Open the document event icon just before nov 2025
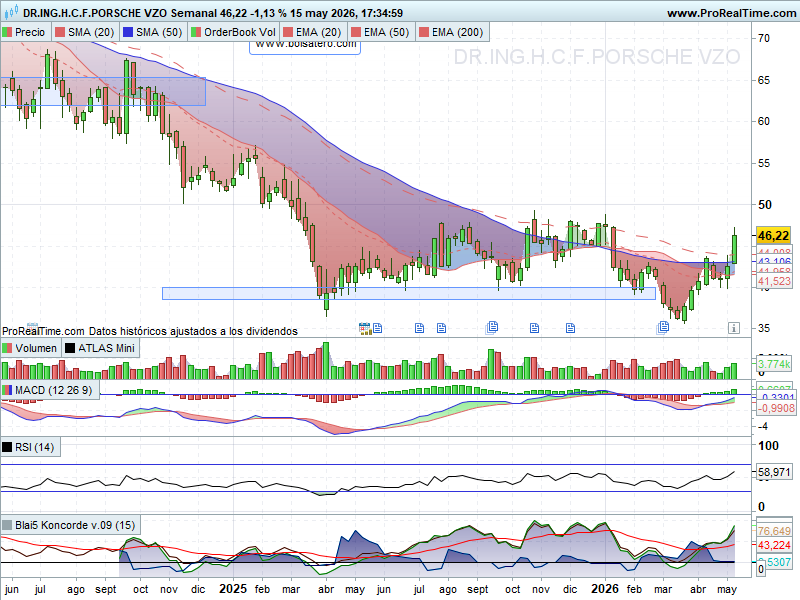 (x=534, y=328)
